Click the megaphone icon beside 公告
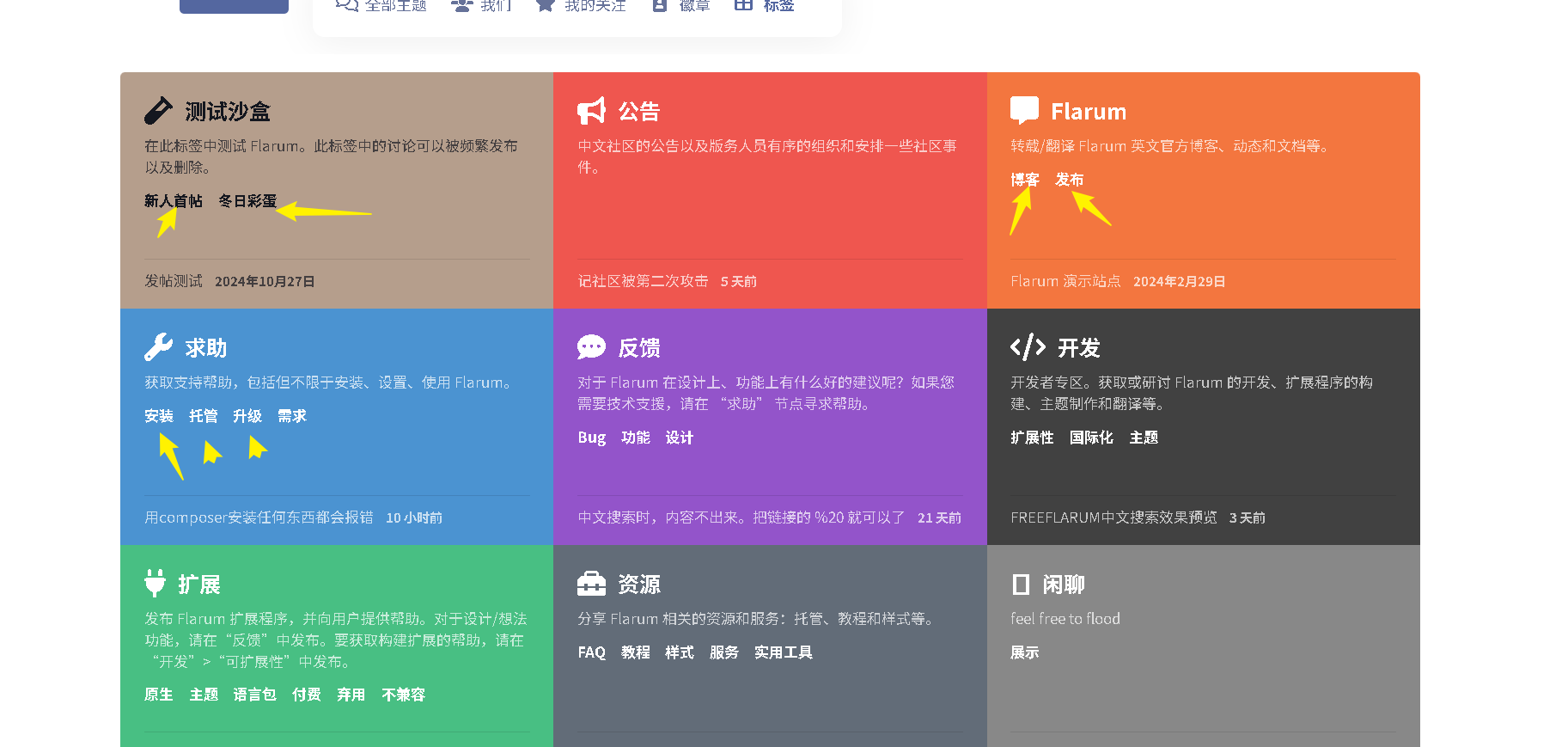This screenshot has height=747, width=1568. tap(592, 111)
